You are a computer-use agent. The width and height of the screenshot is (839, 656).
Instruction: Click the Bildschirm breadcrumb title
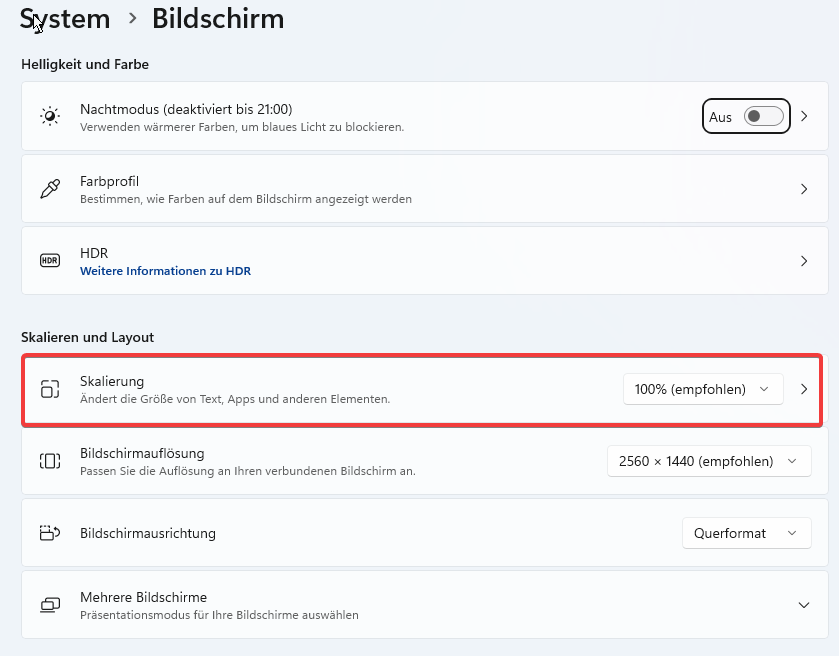tap(218, 19)
